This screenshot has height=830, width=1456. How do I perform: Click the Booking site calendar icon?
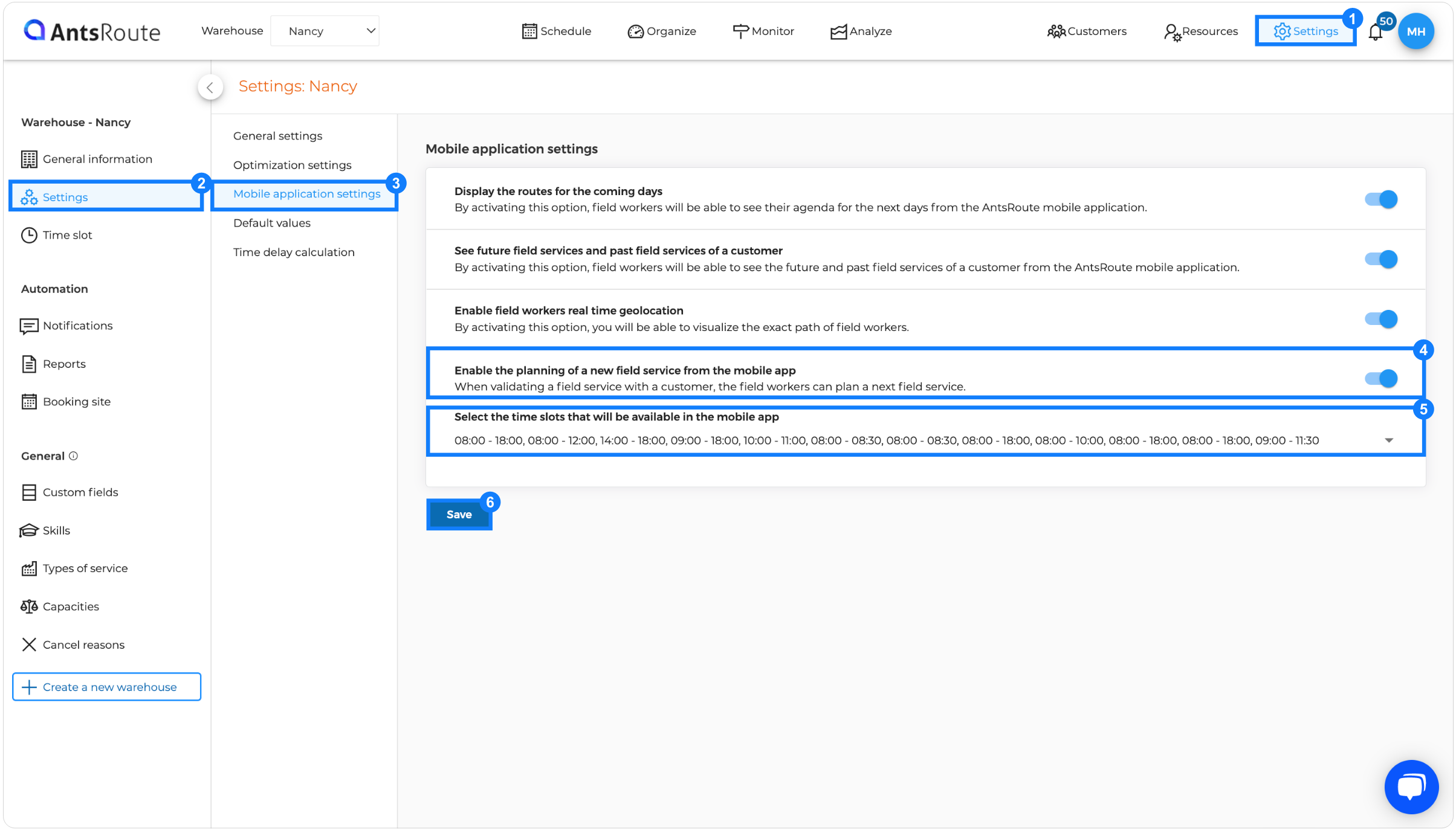pos(29,402)
